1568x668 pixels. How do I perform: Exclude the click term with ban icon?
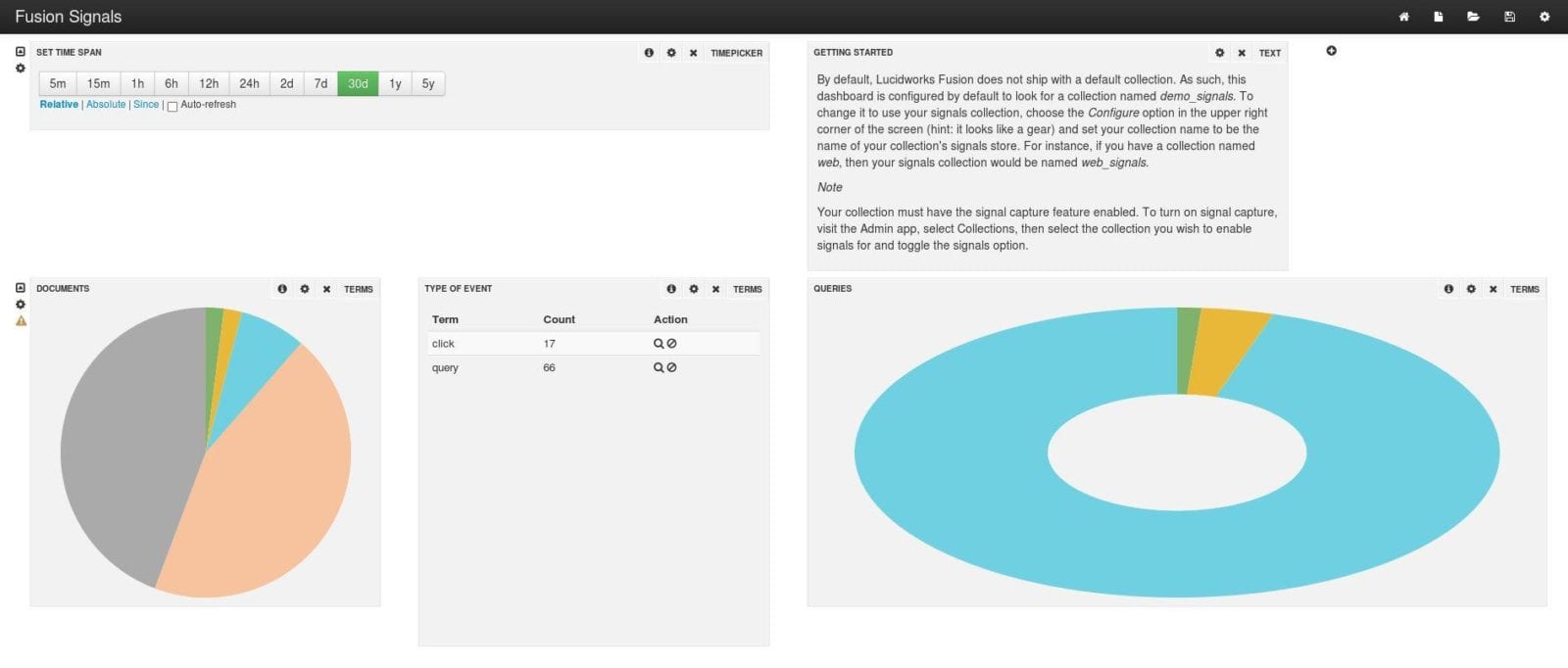(x=671, y=344)
